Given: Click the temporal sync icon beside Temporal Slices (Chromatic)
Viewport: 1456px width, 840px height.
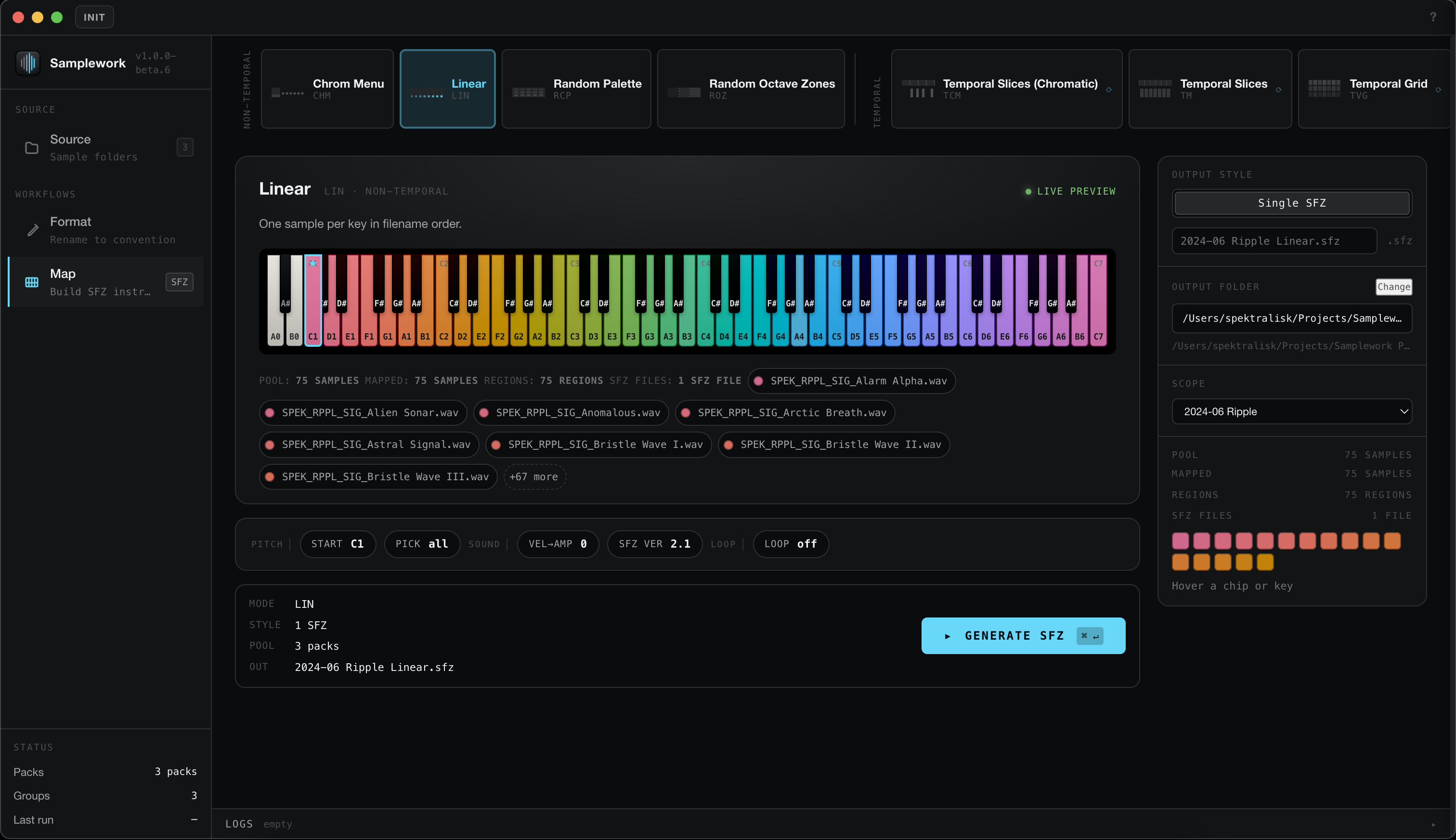Looking at the screenshot, I should pyautogui.click(x=1109, y=90).
